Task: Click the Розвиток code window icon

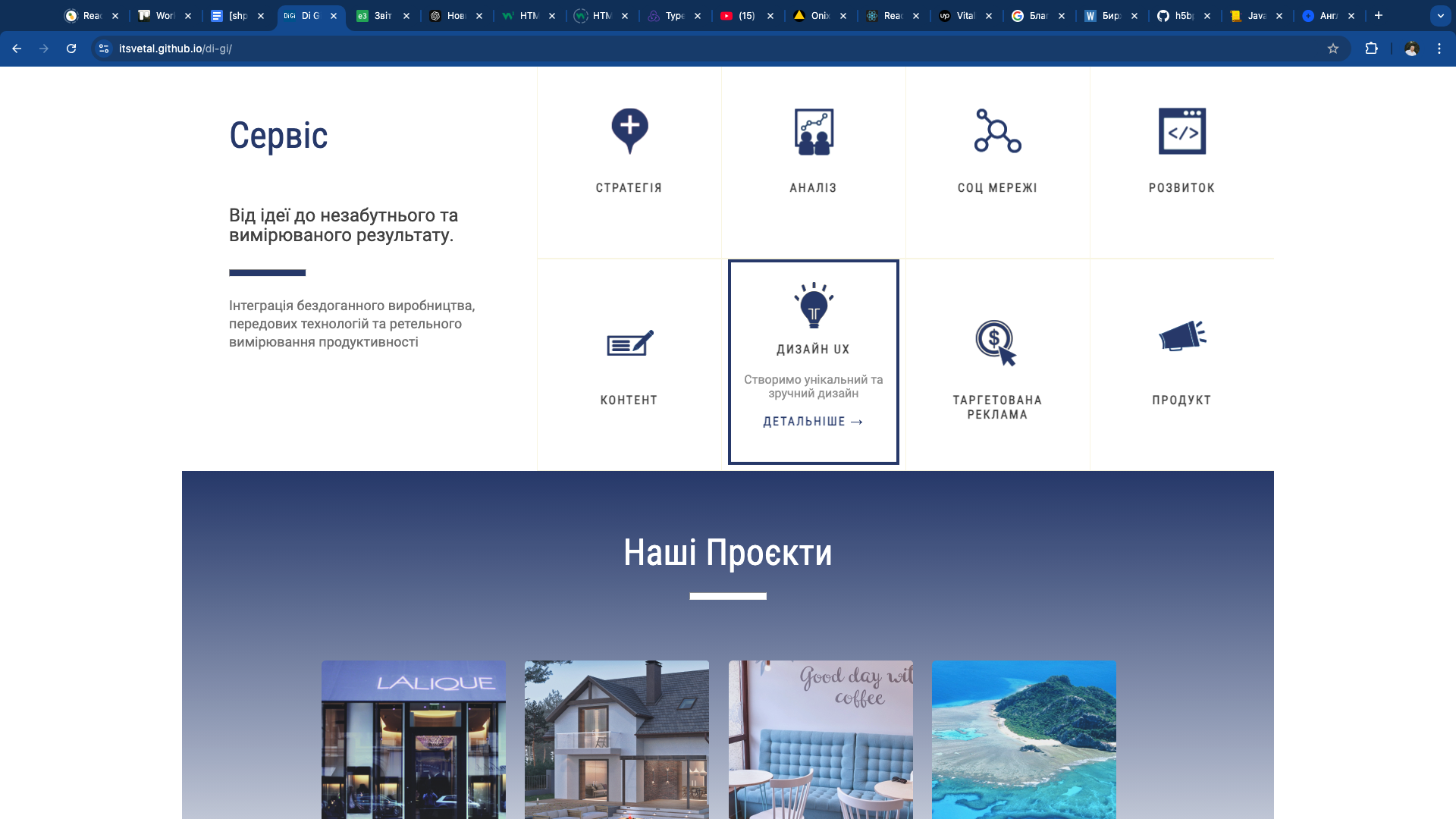Action: (1181, 131)
